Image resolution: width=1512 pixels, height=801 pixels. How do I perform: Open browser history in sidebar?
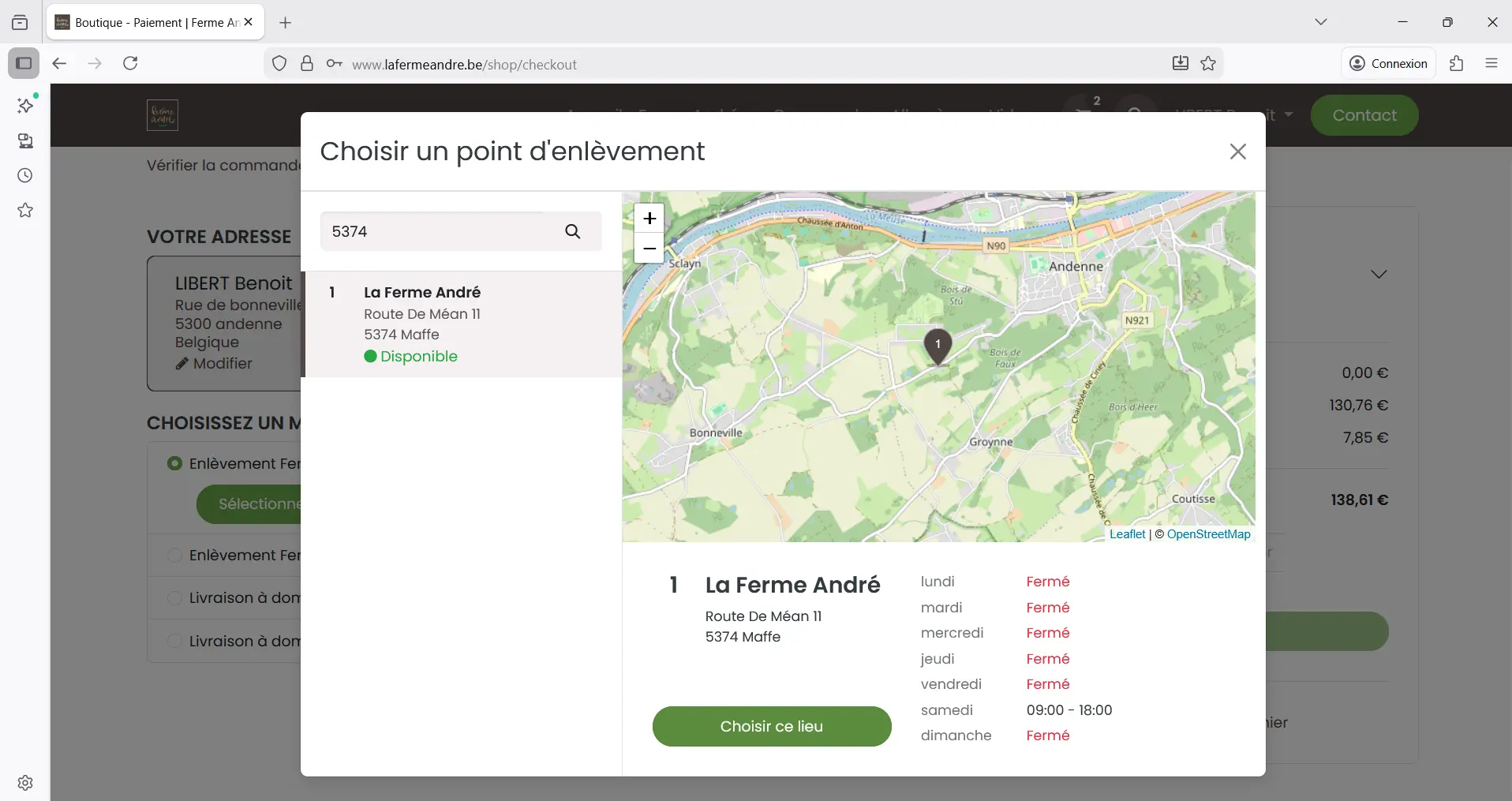25,175
